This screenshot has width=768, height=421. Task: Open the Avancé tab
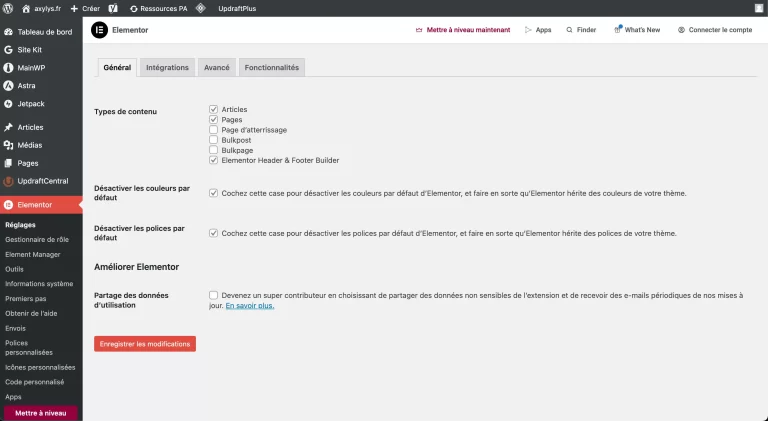[216, 68]
